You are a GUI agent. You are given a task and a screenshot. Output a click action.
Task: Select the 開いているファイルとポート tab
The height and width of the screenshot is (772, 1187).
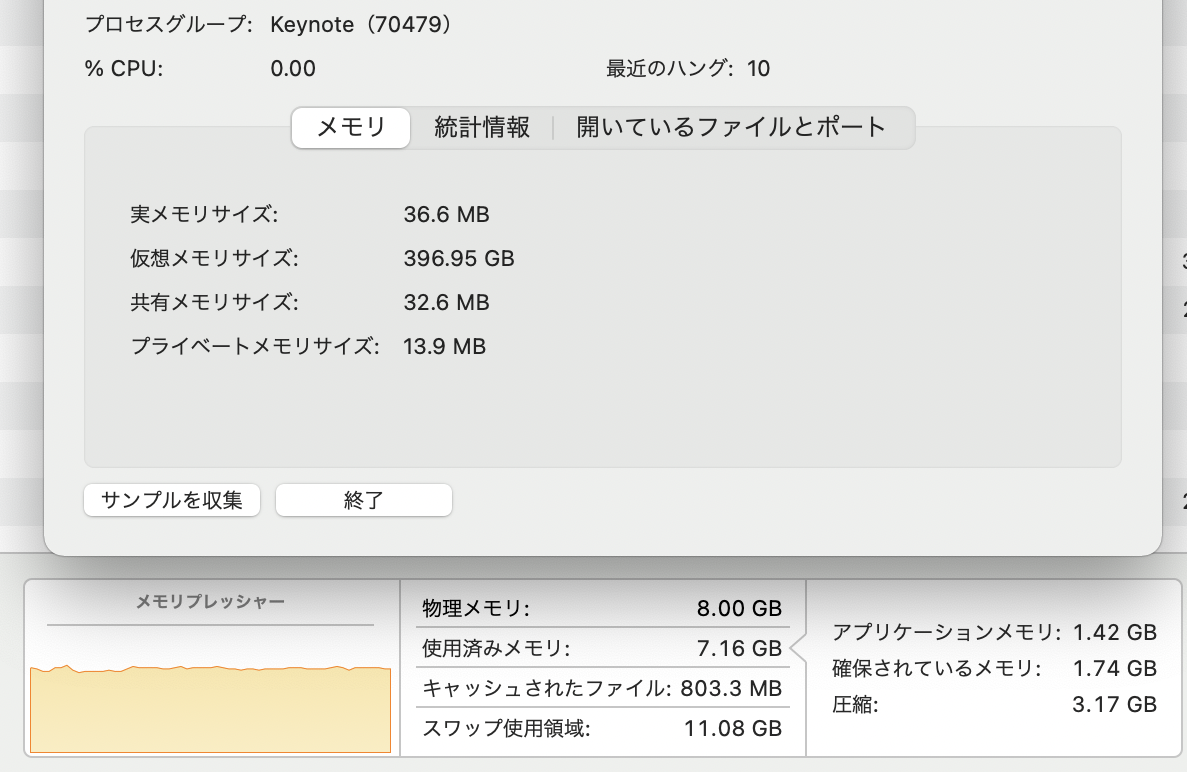click(x=731, y=128)
